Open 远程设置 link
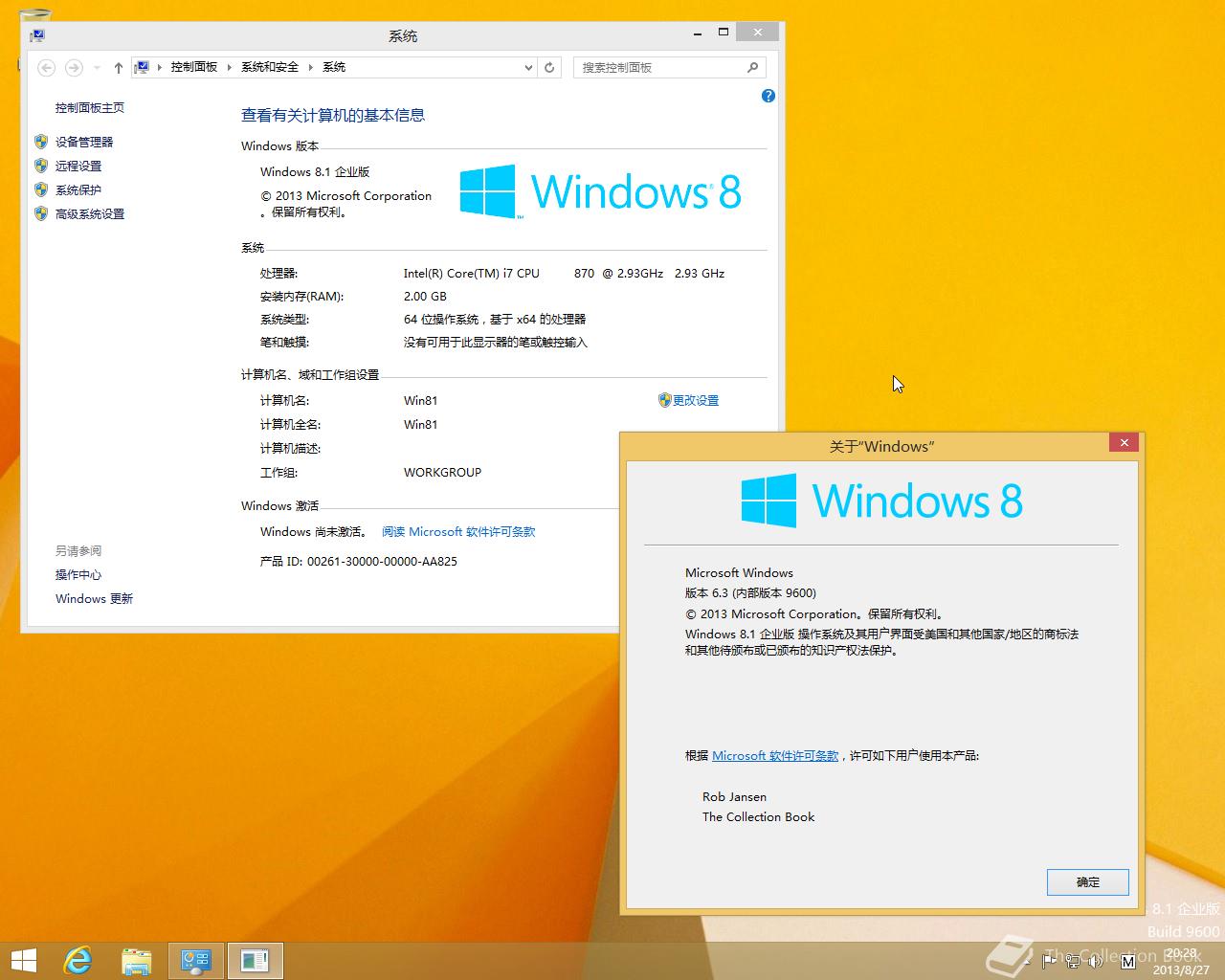The image size is (1225, 980). click(x=78, y=166)
